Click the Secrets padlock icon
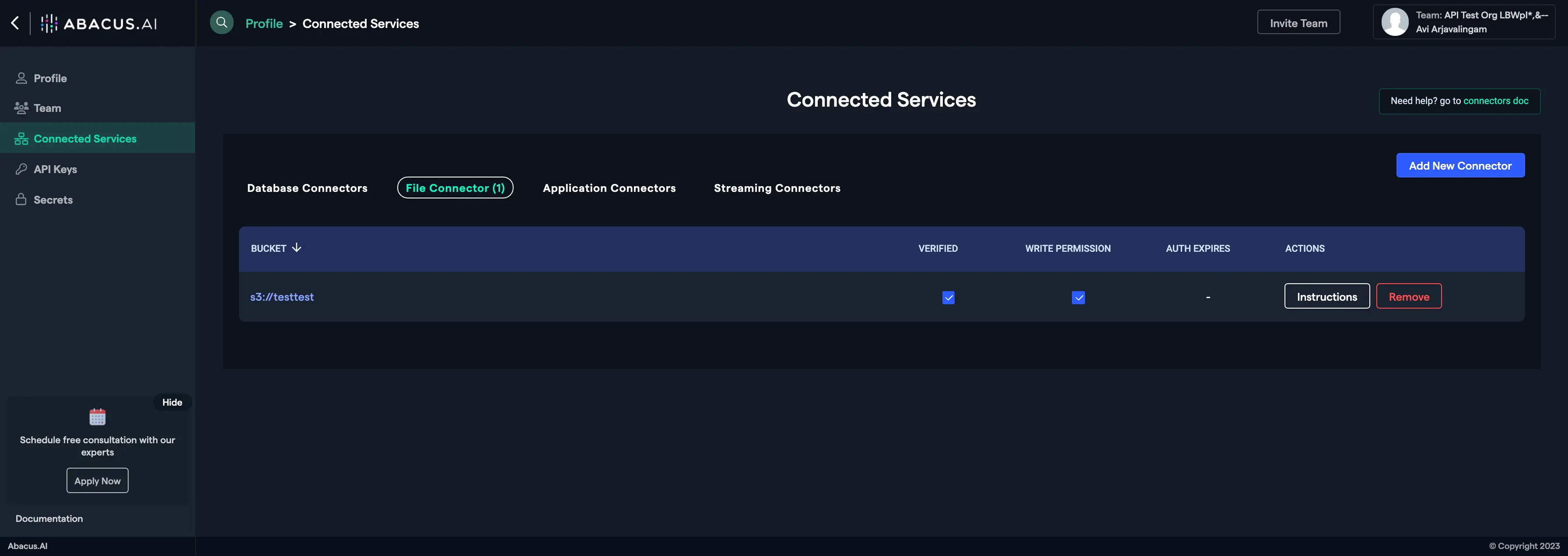Screen dimensions: 1568x556 pyautogui.click(x=21, y=199)
